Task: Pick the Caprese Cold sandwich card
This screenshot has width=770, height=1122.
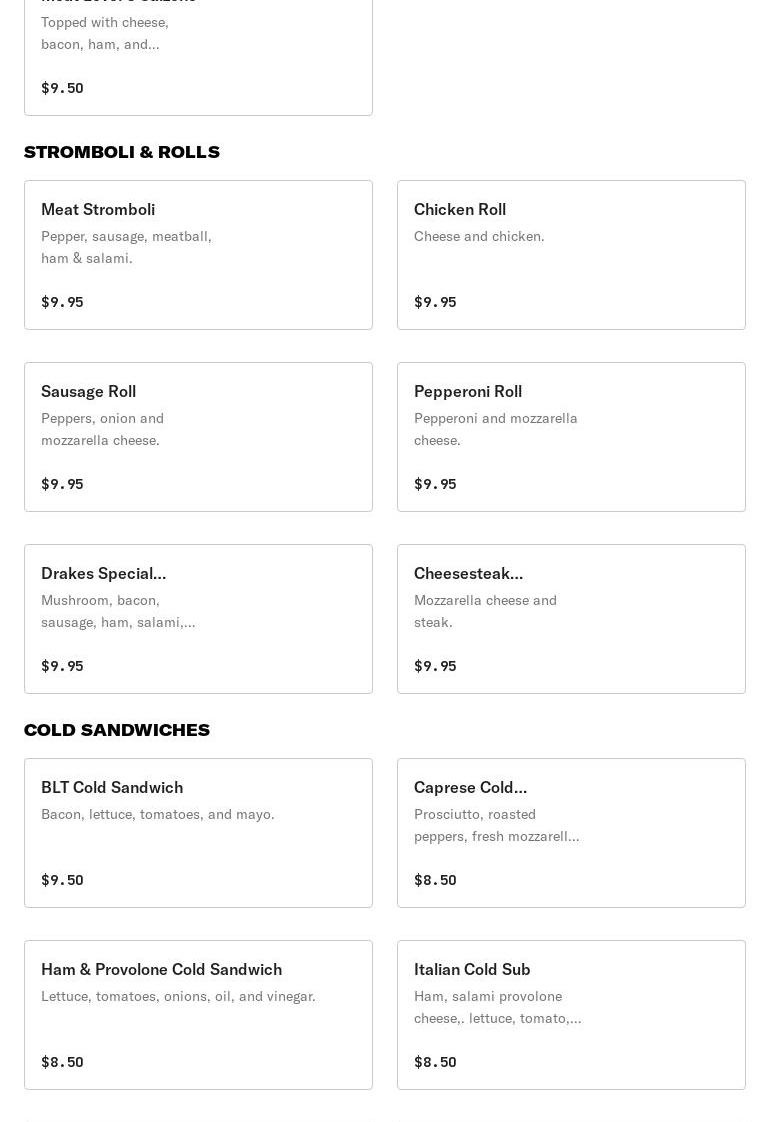Action: point(571,833)
